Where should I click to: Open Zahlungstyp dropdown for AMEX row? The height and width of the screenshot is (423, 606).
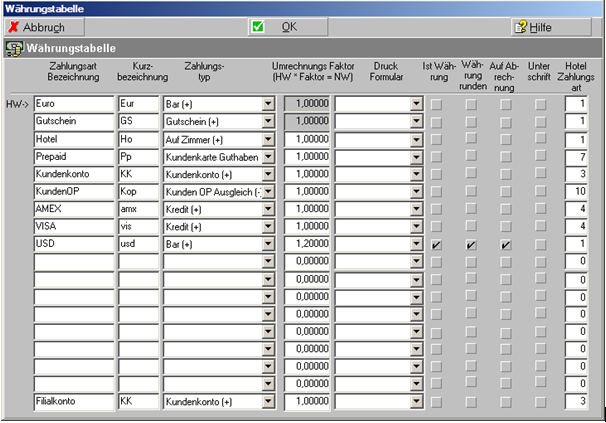pos(268,209)
